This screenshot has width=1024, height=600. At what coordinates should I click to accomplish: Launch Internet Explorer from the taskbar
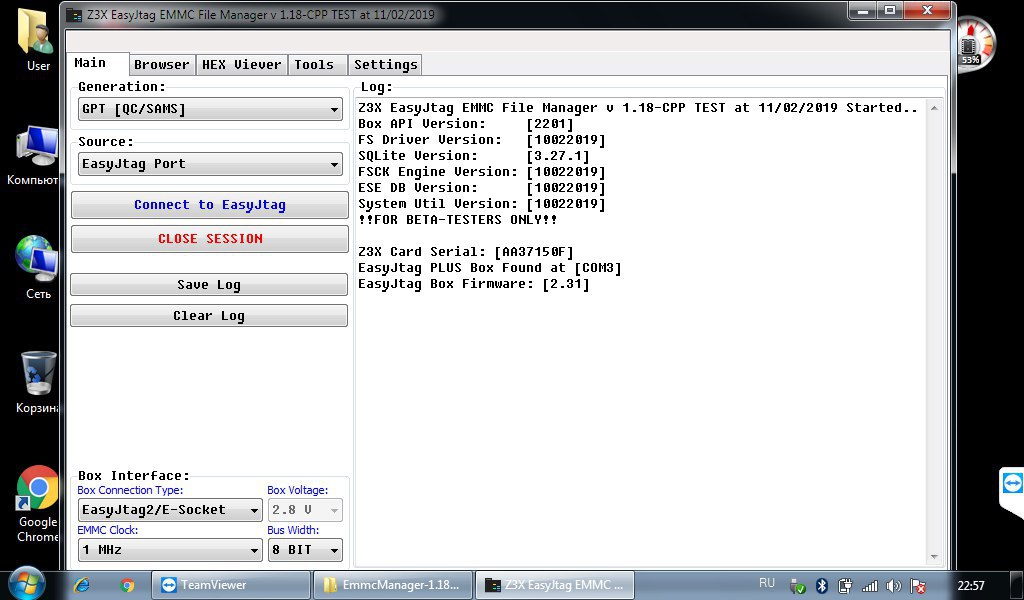coord(82,585)
